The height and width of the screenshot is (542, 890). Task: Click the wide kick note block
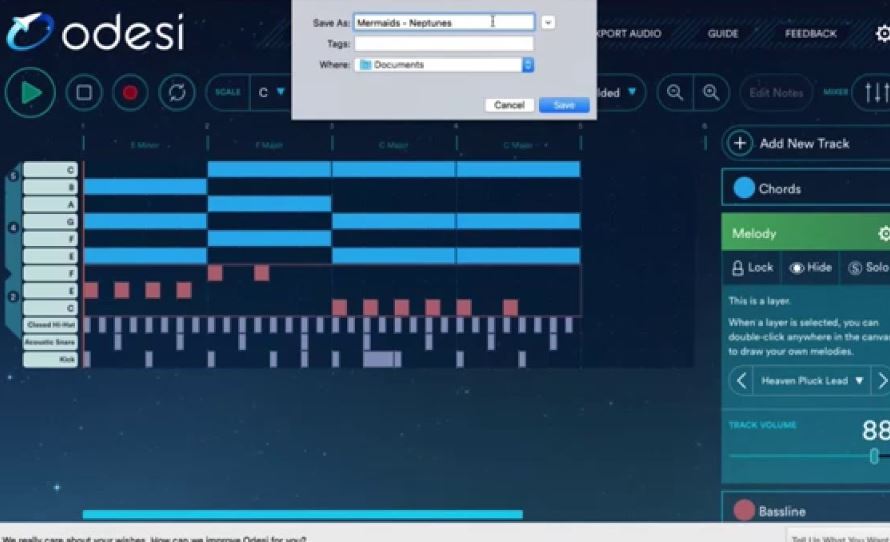pos(379,359)
